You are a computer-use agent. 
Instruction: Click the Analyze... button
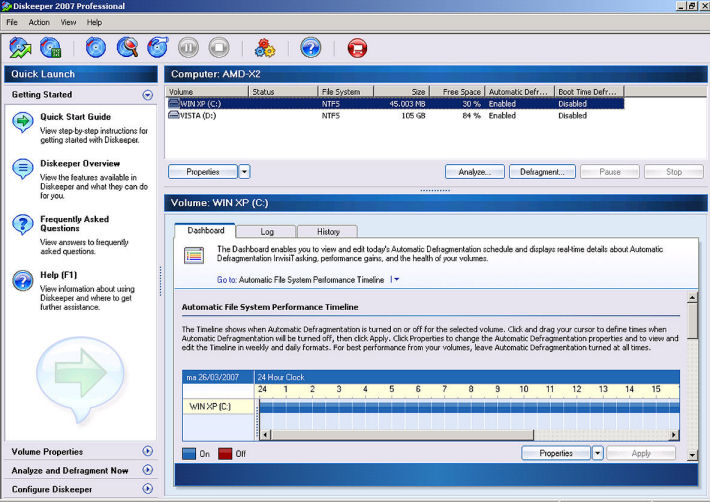(474, 172)
